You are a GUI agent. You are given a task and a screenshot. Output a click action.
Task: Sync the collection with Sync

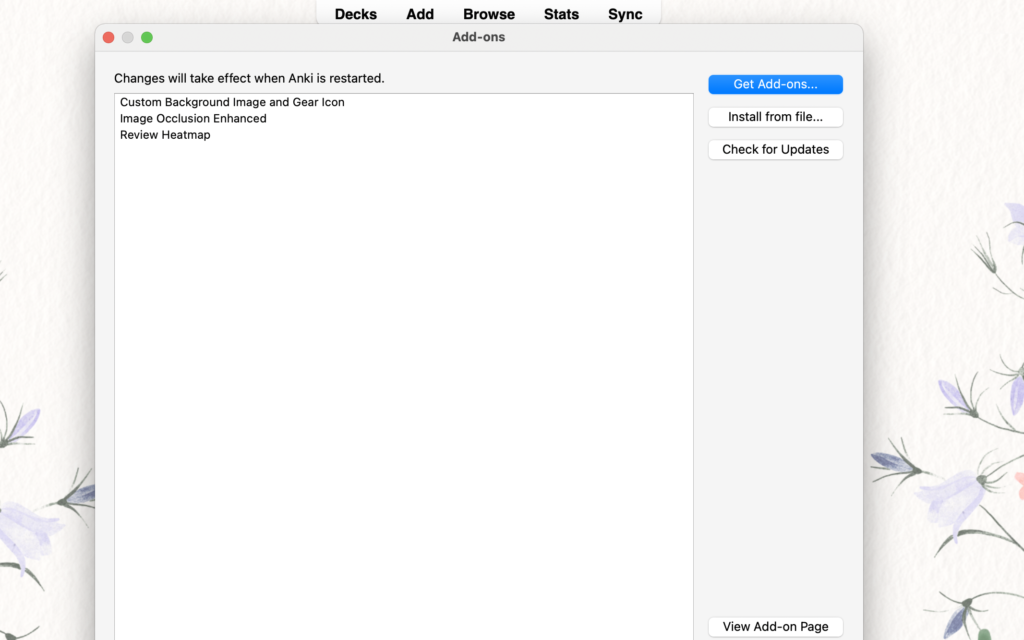[x=625, y=14]
